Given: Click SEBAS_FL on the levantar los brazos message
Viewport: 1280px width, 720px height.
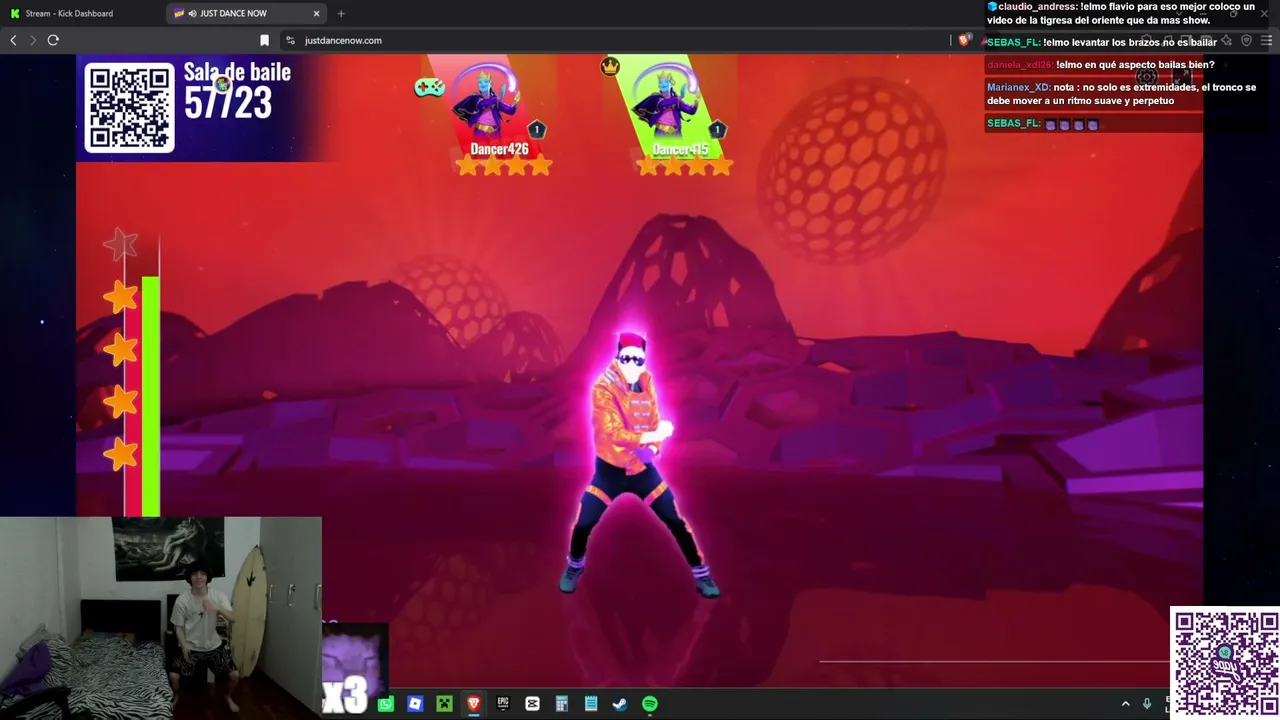Looking at the screenshot, I should tap(1014, 43).
